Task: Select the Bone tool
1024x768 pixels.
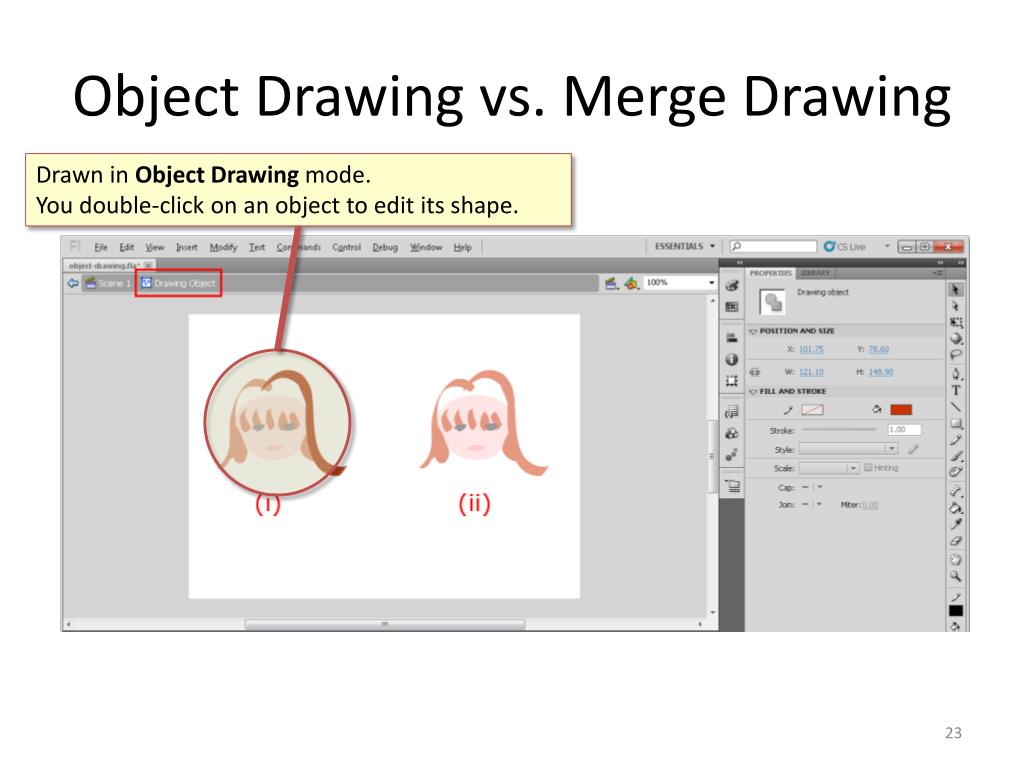Action: pos(955,491)
